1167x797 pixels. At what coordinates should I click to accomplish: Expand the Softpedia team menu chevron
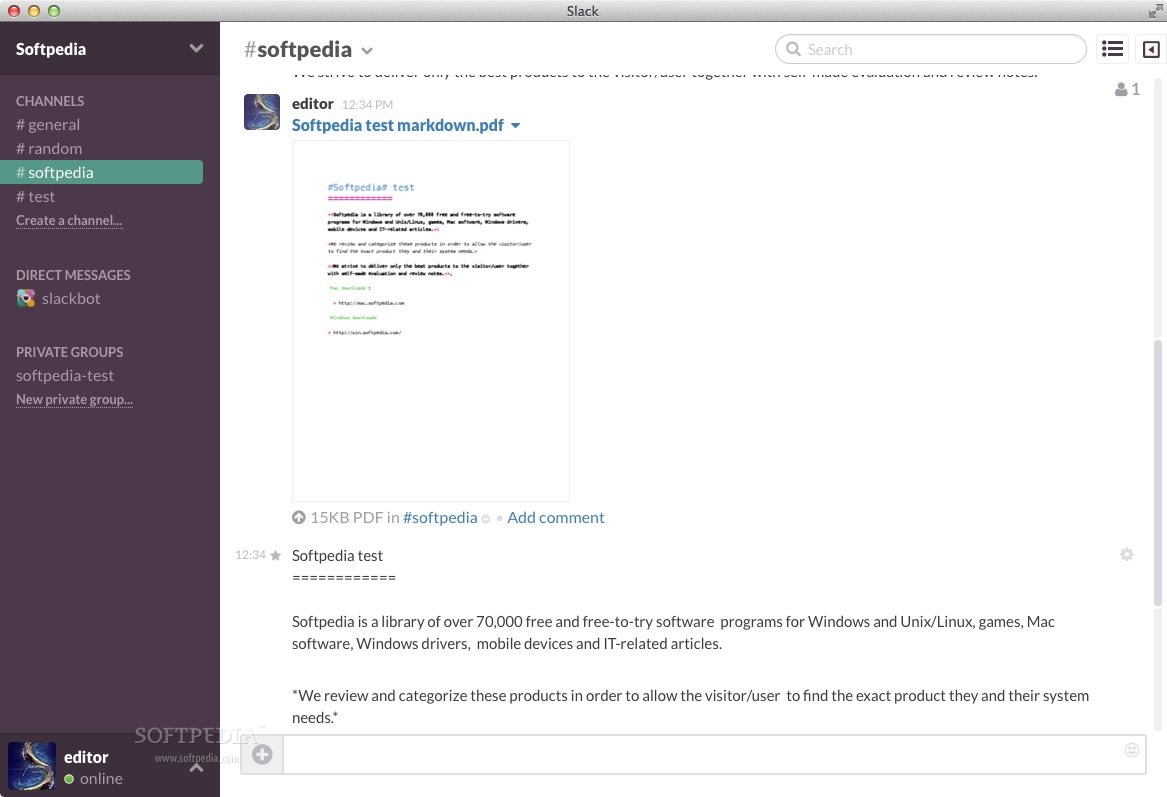(x=196, y=48)
